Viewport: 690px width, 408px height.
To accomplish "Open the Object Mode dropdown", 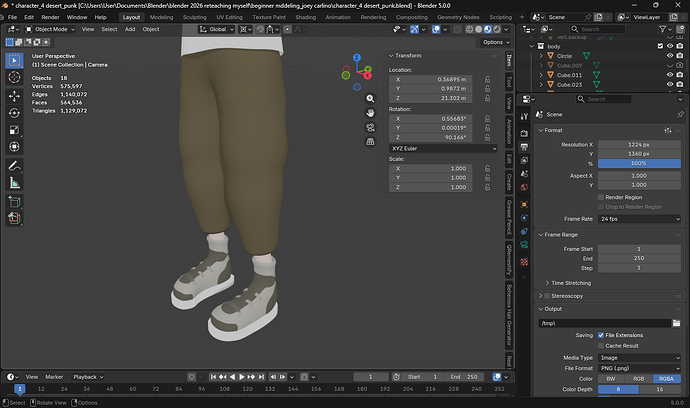I will [50, 29].
